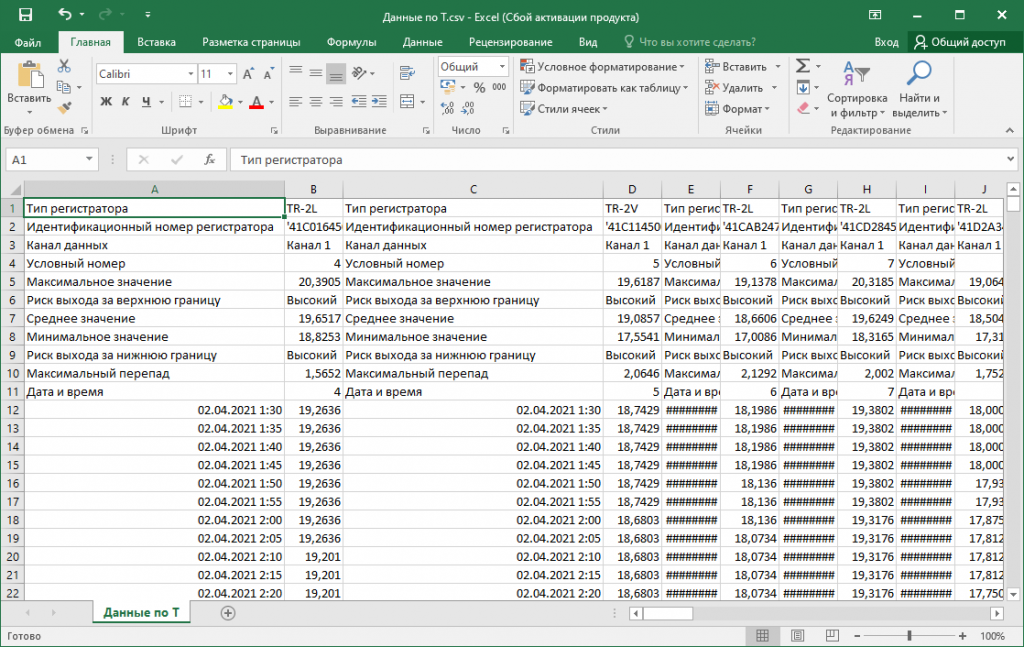Viewport: 1024px width, 647px height.
Task: Decrease indent icon
Action: [x=359, y=102]
